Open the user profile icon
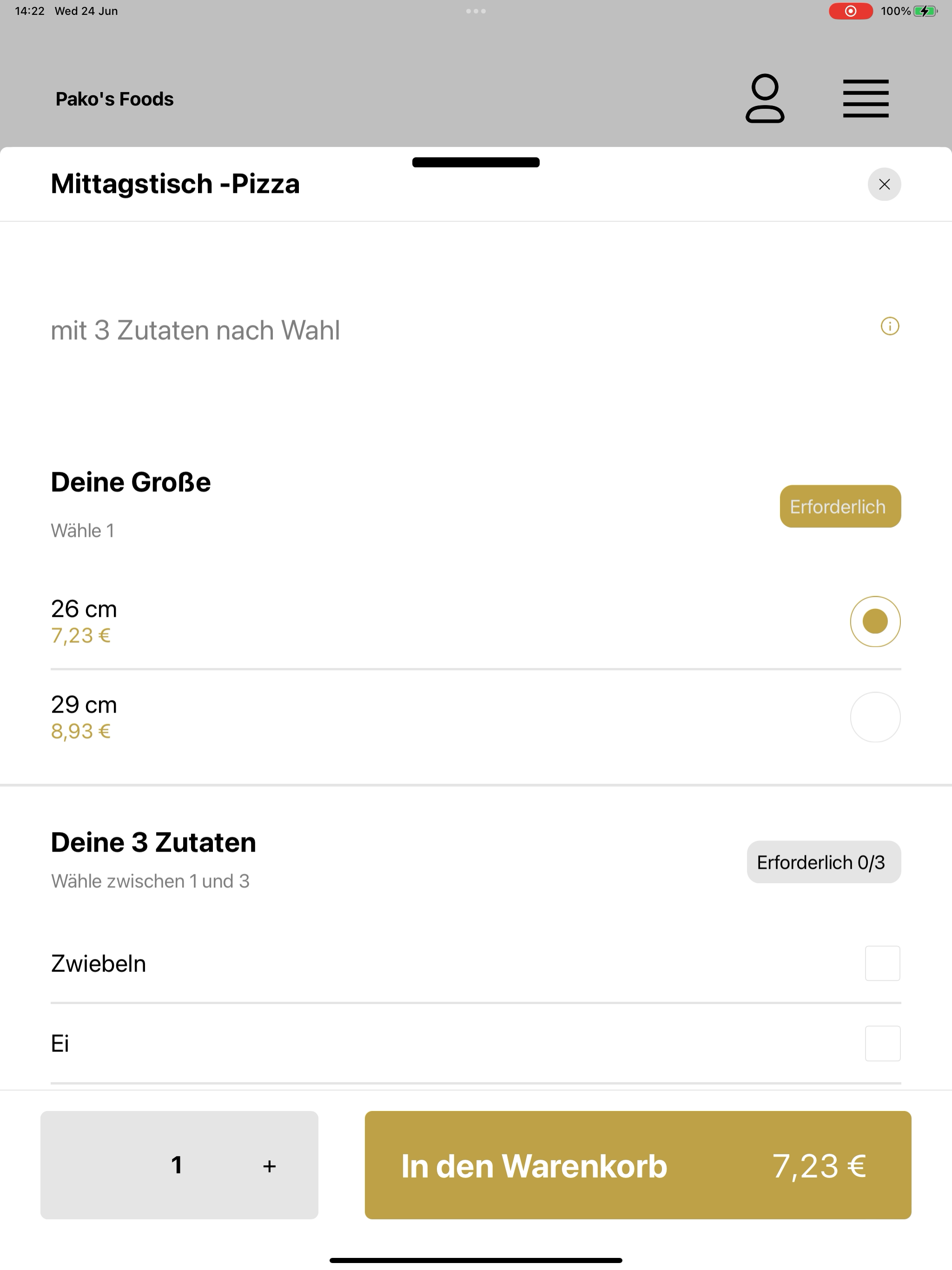Image resolution: width=952 pixels, height=1270 pixels. (x=765, y=98)
